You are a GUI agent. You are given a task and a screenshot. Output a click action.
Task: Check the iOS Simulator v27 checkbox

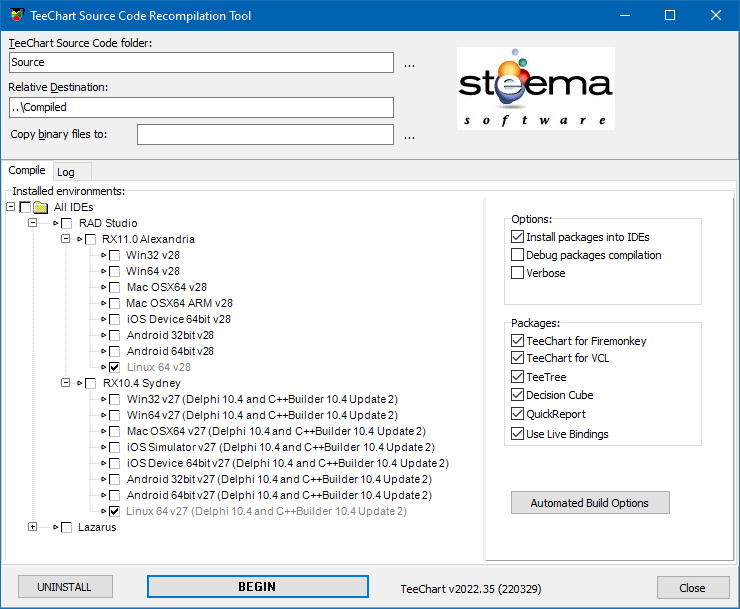pos(114,448)
